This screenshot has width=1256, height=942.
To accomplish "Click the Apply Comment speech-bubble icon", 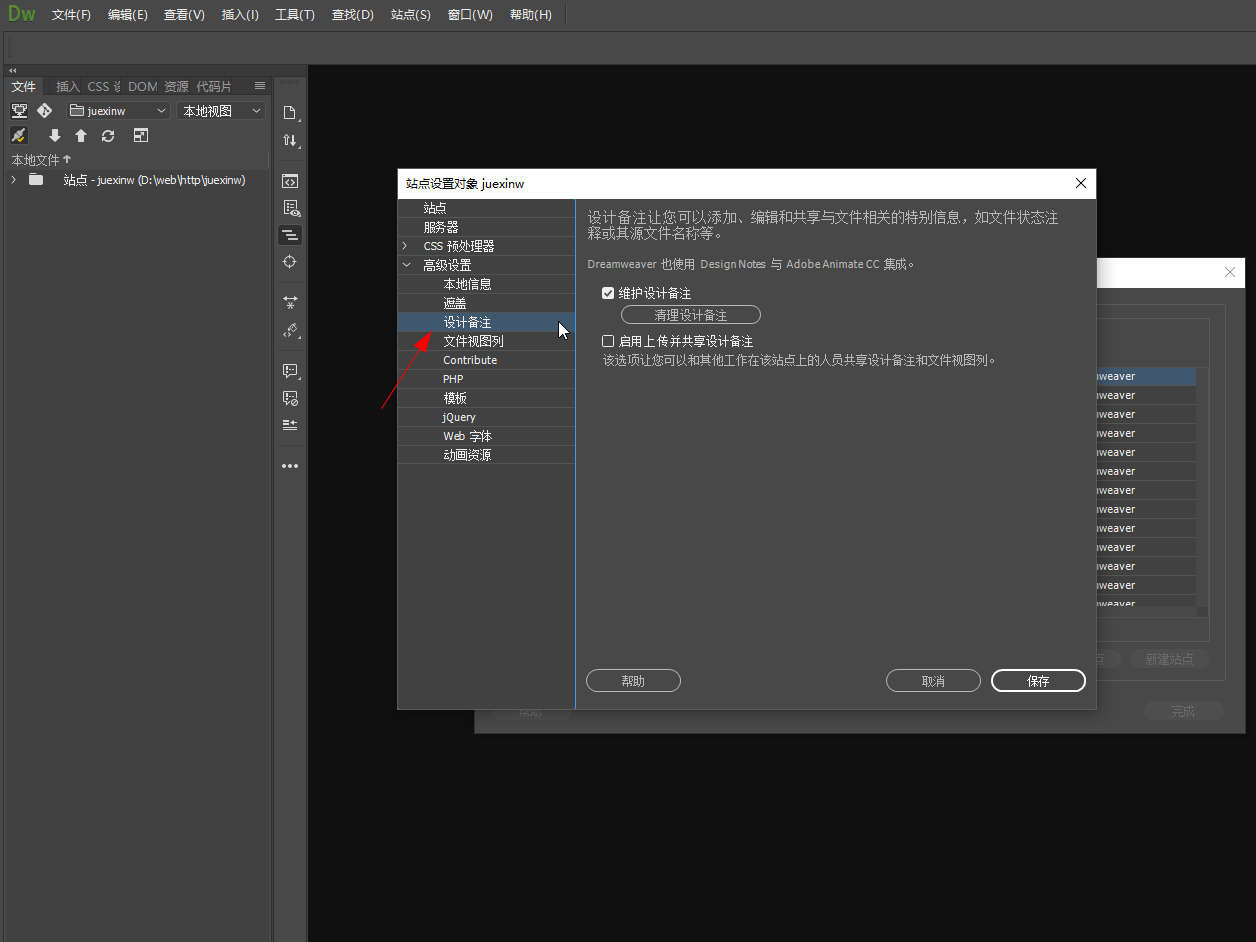I will click(290, 370).
